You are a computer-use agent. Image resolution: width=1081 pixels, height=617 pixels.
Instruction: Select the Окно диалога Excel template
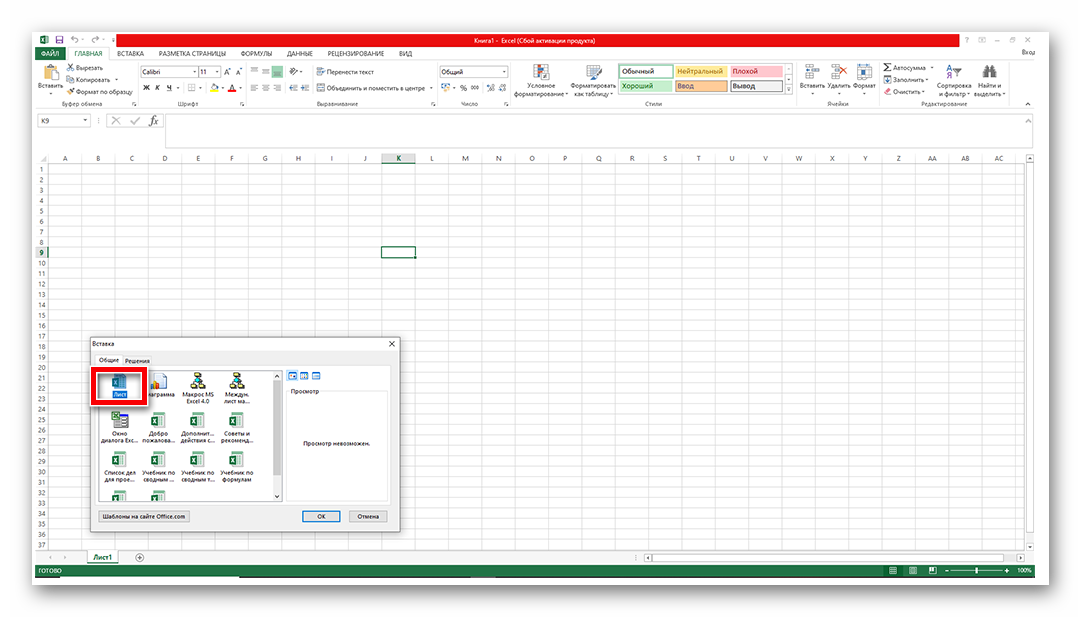click(120, 427)
